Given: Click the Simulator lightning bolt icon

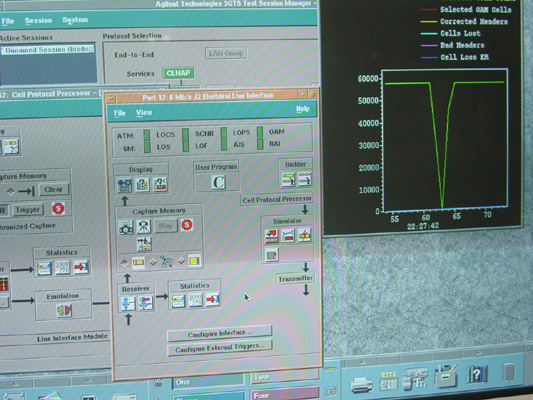Looking at the screenshot, I should (x=304, y=235).
